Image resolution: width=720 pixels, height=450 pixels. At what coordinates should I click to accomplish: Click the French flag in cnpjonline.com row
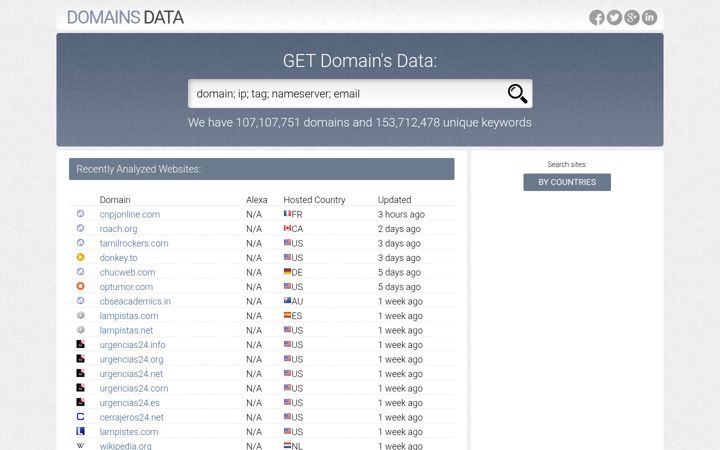pos(287,214)
